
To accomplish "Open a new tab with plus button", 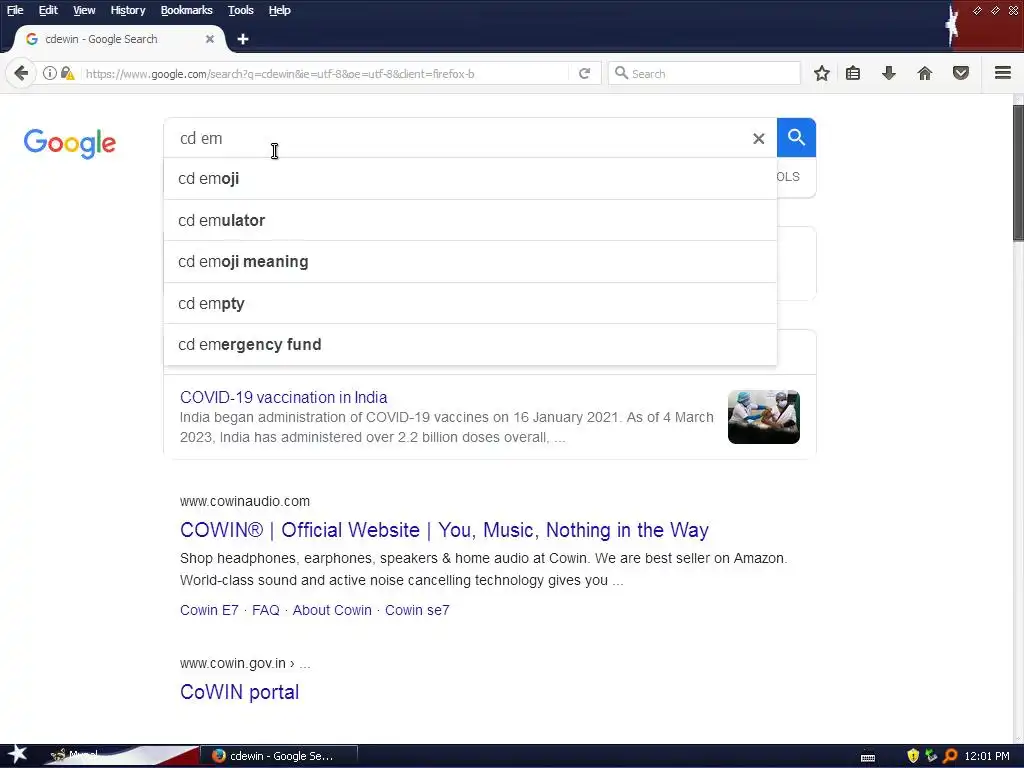I will (x=243, y=39).
